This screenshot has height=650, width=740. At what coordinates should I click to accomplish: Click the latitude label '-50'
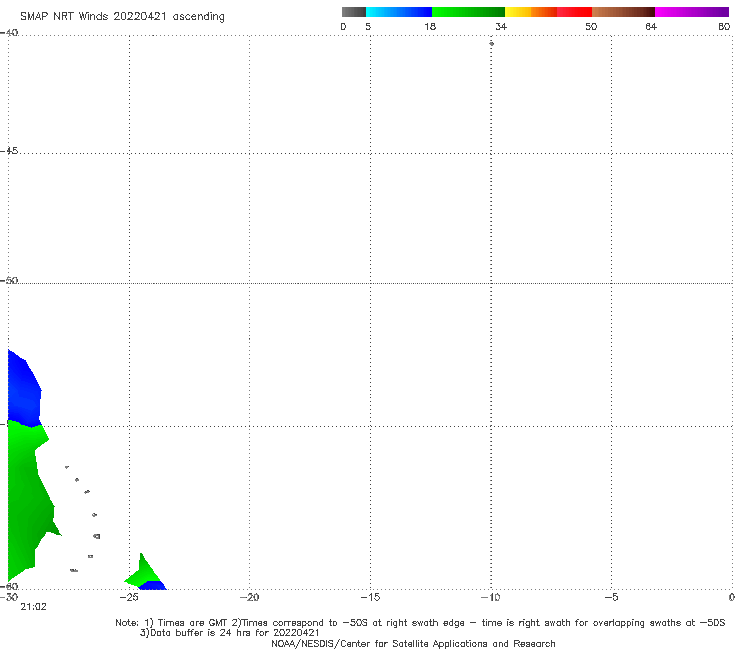click(9, 280)
